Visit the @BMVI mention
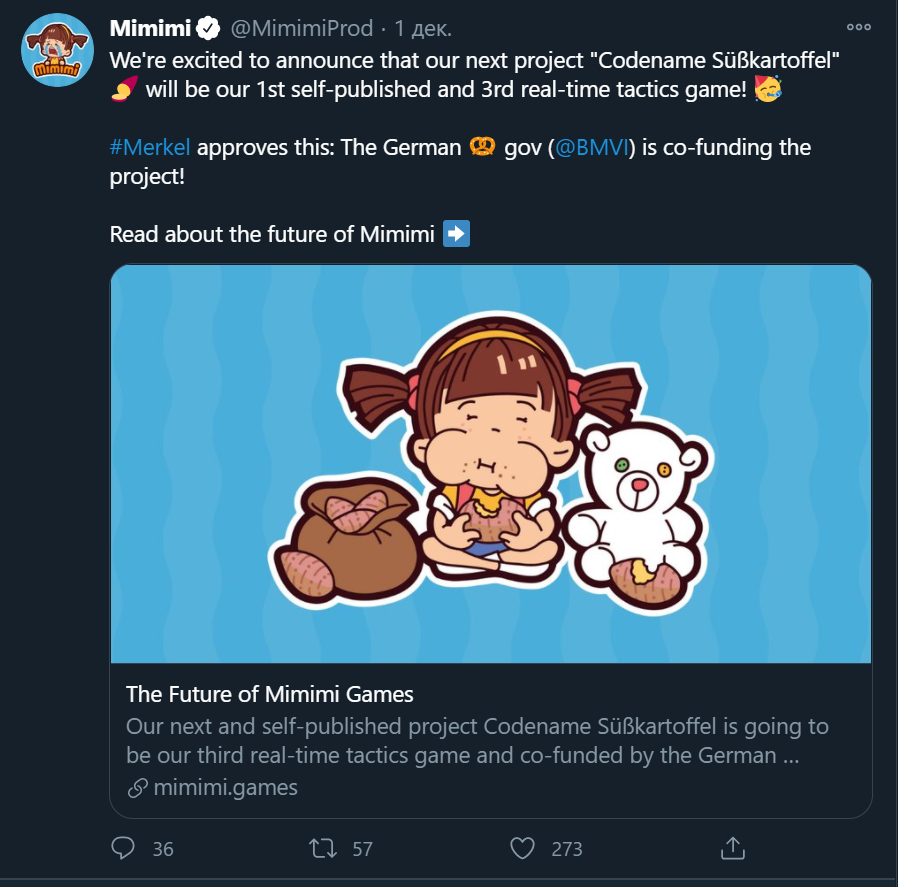This screenshot has width=898, height=887. coord(593,148)
